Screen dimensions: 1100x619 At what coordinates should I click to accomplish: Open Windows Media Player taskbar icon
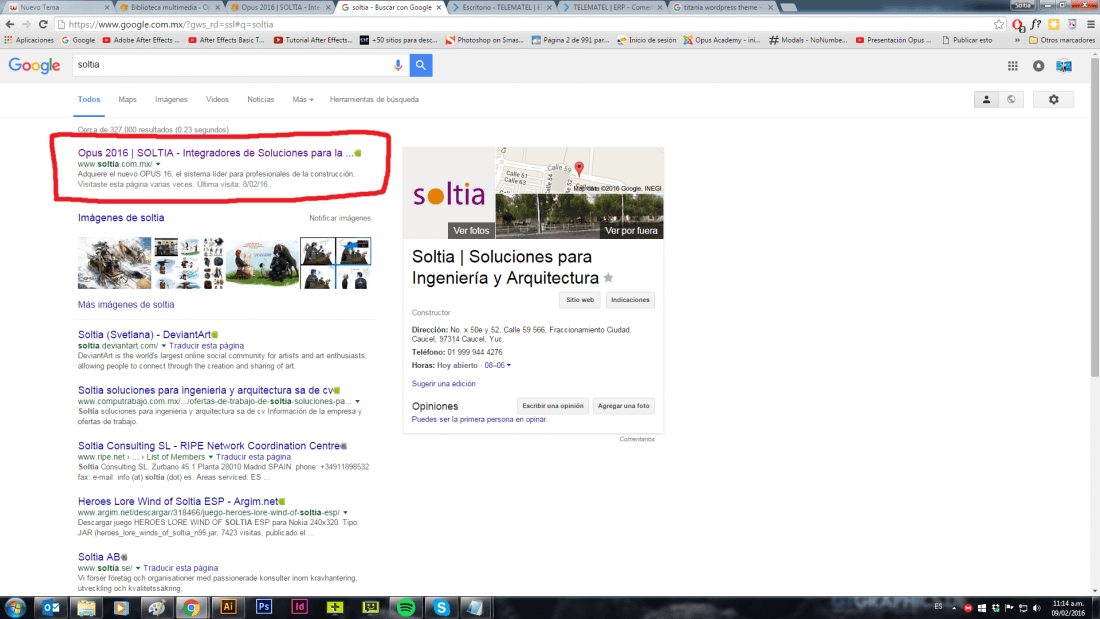tap(121, 608)
